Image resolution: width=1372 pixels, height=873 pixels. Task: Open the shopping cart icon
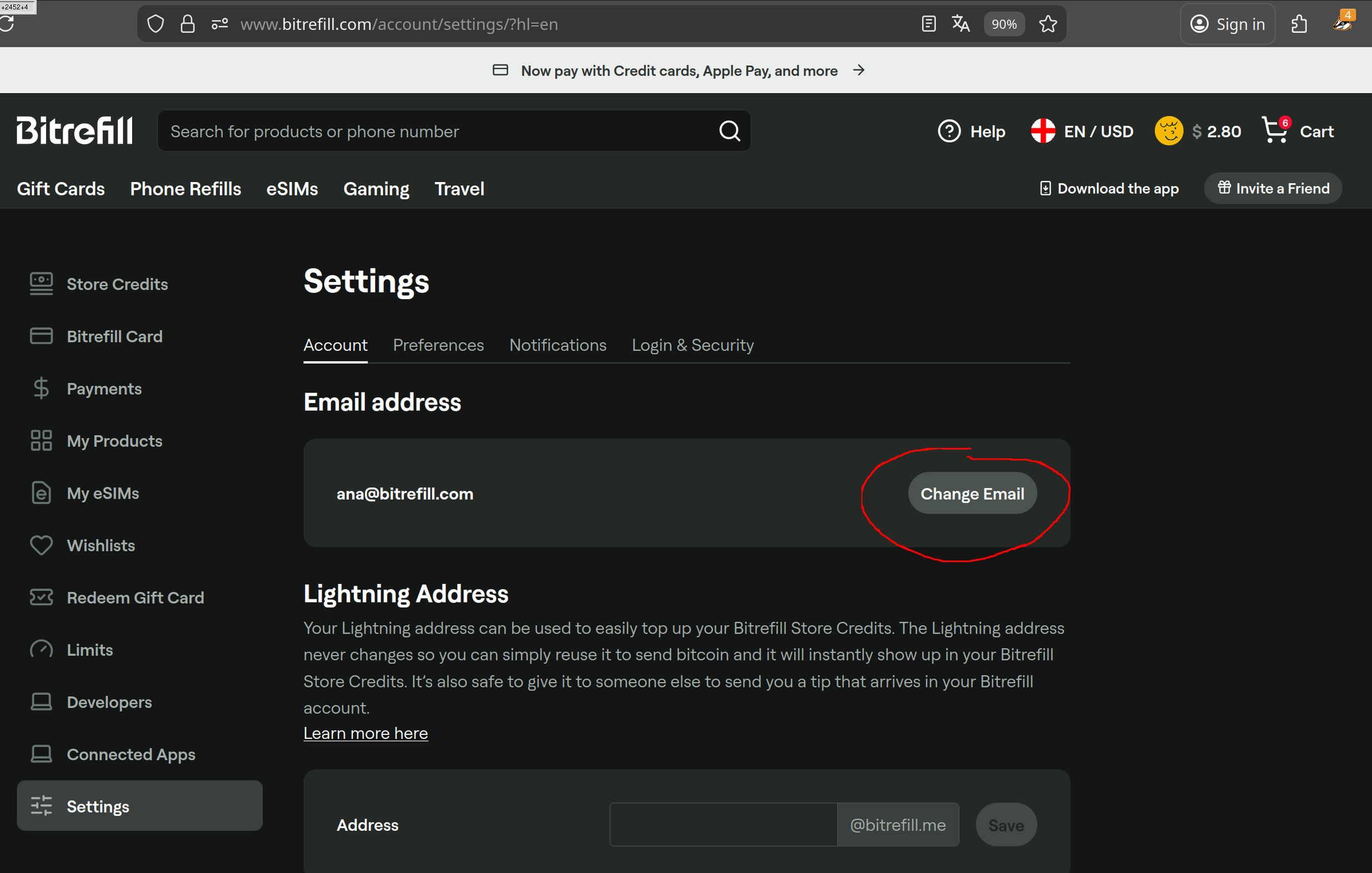point(1275,130)
